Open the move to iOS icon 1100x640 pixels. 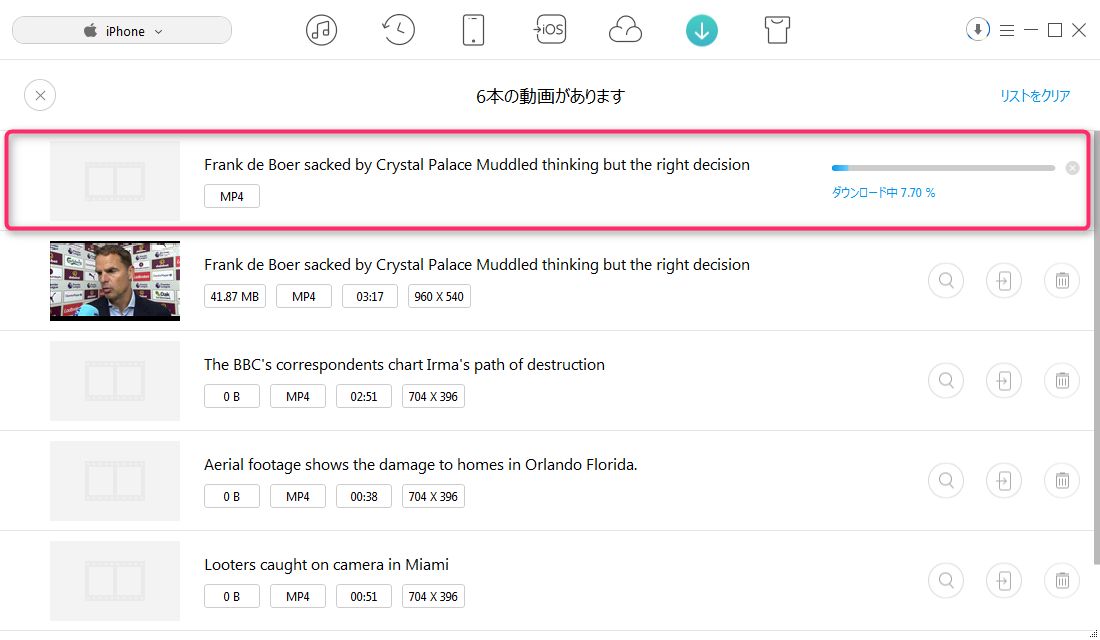[x=549, y=30]
